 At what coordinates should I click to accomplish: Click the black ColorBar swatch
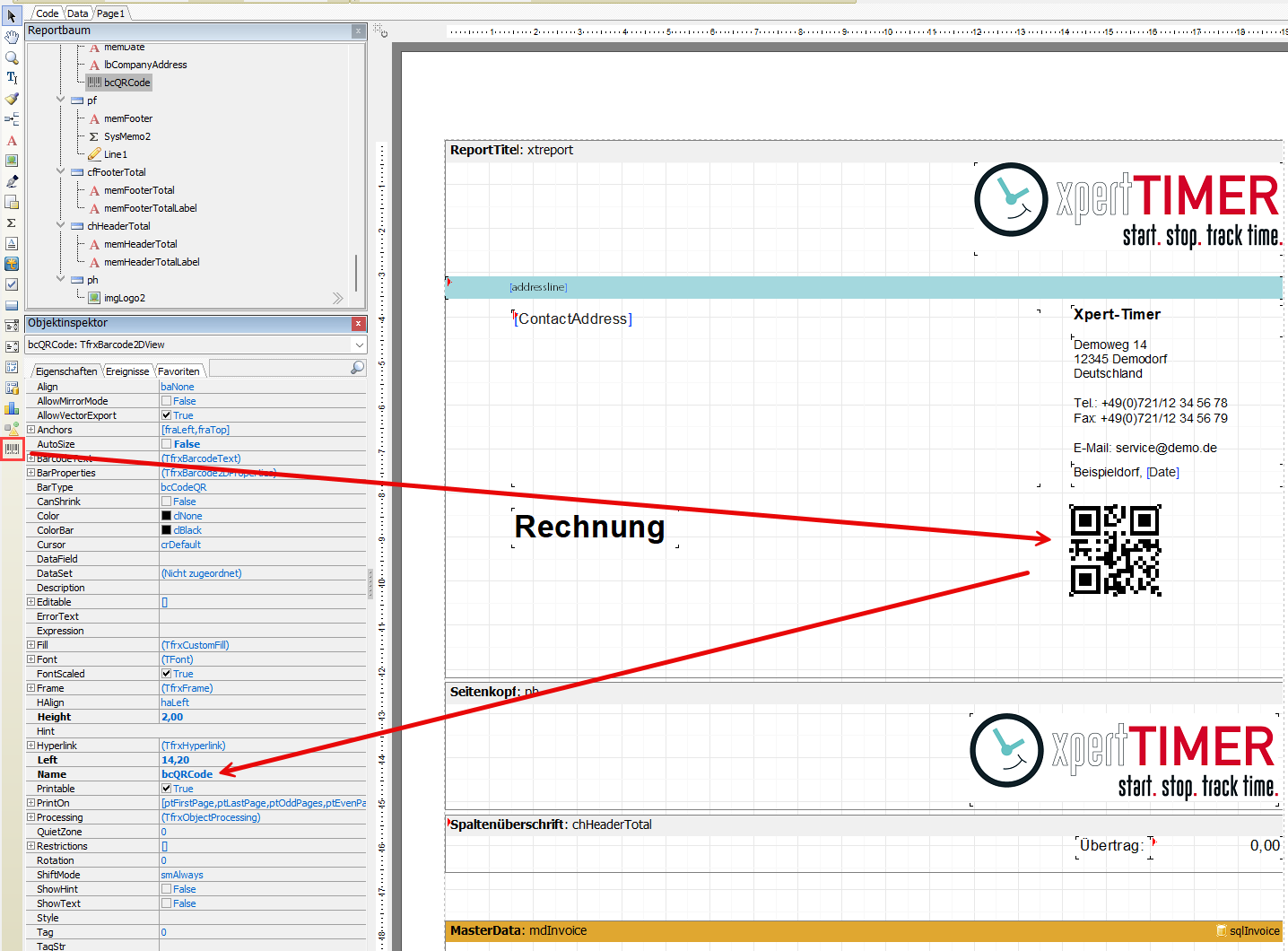166,530
